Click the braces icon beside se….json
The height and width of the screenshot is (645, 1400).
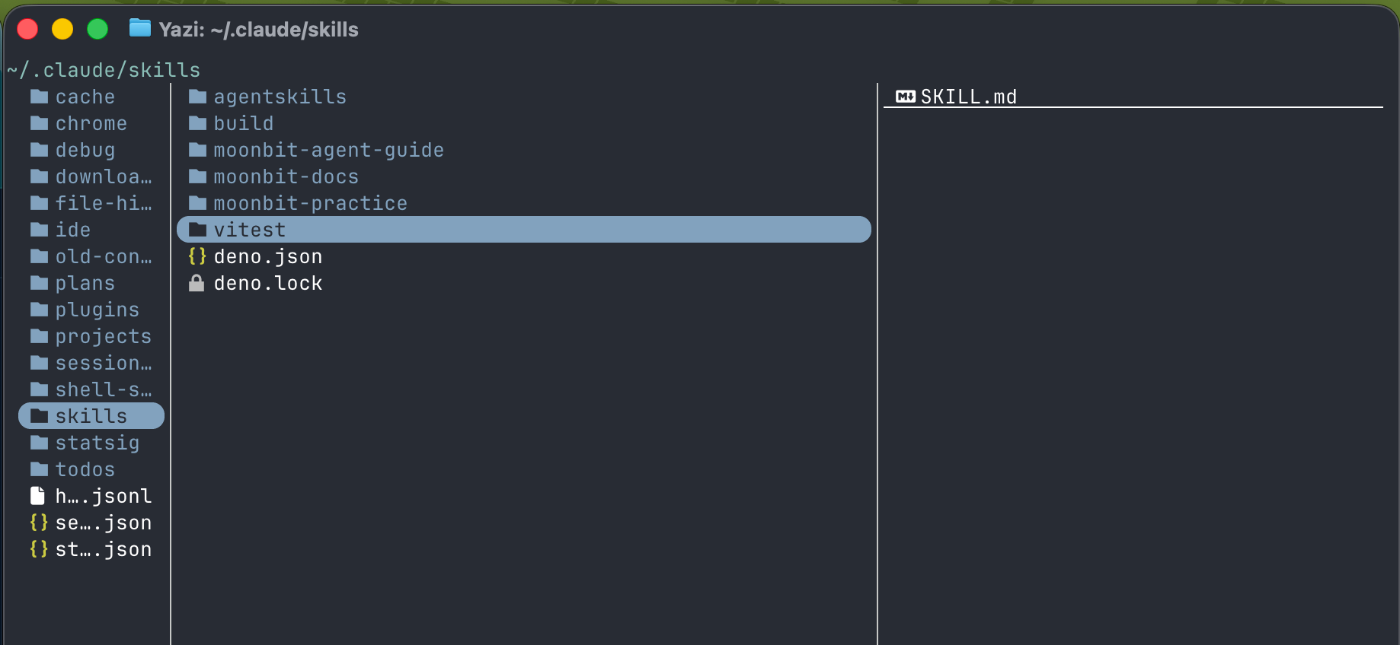point(39,523)
